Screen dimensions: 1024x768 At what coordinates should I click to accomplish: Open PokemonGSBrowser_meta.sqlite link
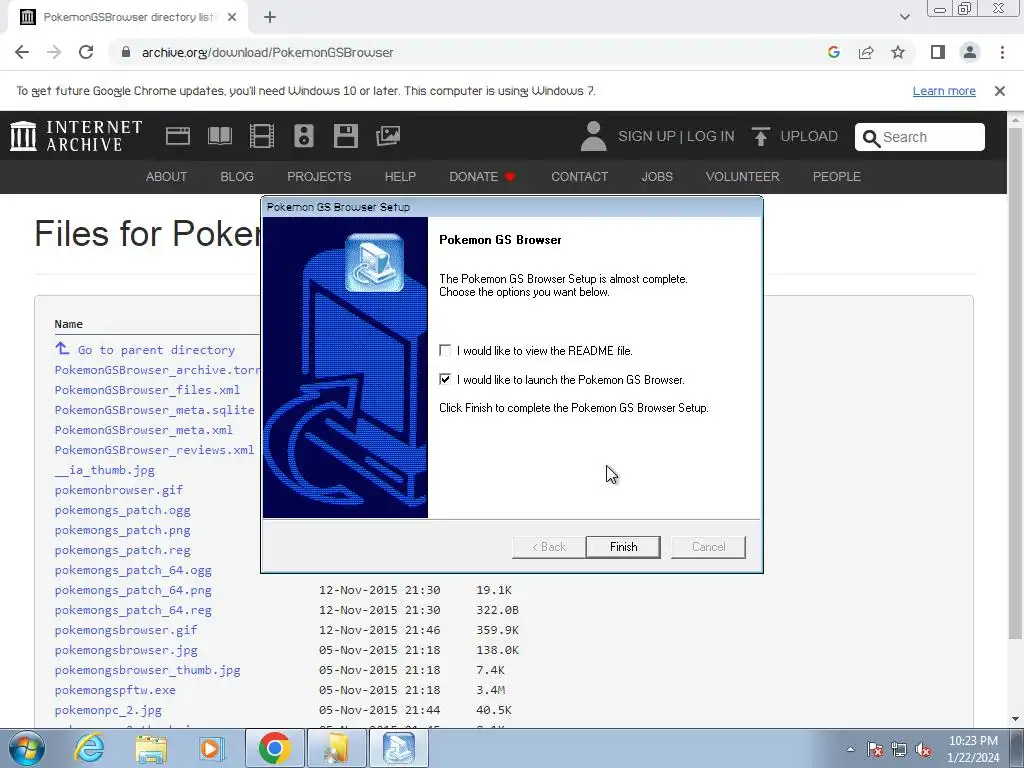154,410
